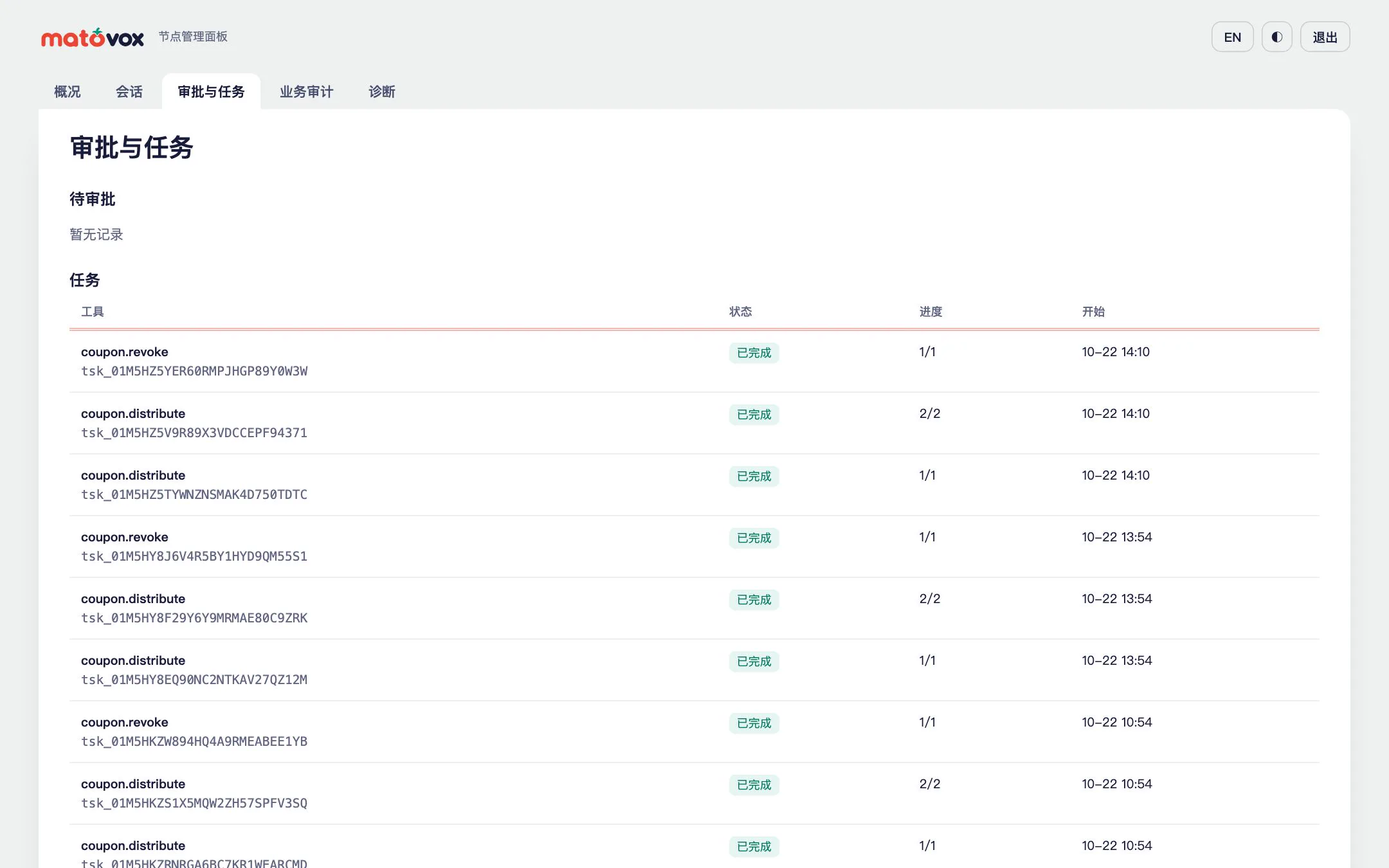Viewport: 1389px width, 868px height.
Task: Click progress 1/1 in tsk_01M5HZ5YER60 row
Action: pos(927,352)
